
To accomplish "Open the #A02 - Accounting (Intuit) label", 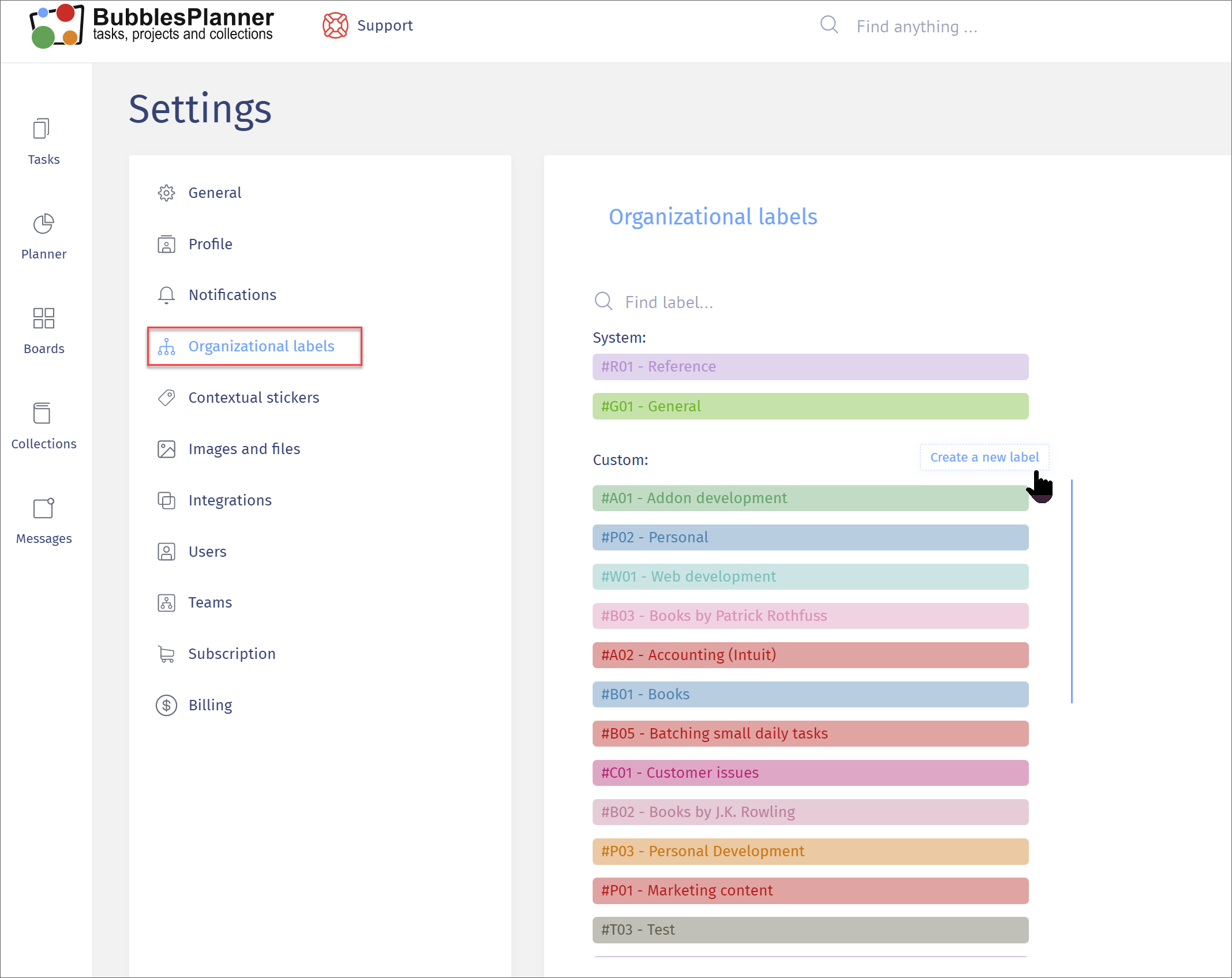I will (x=810, y=655).
